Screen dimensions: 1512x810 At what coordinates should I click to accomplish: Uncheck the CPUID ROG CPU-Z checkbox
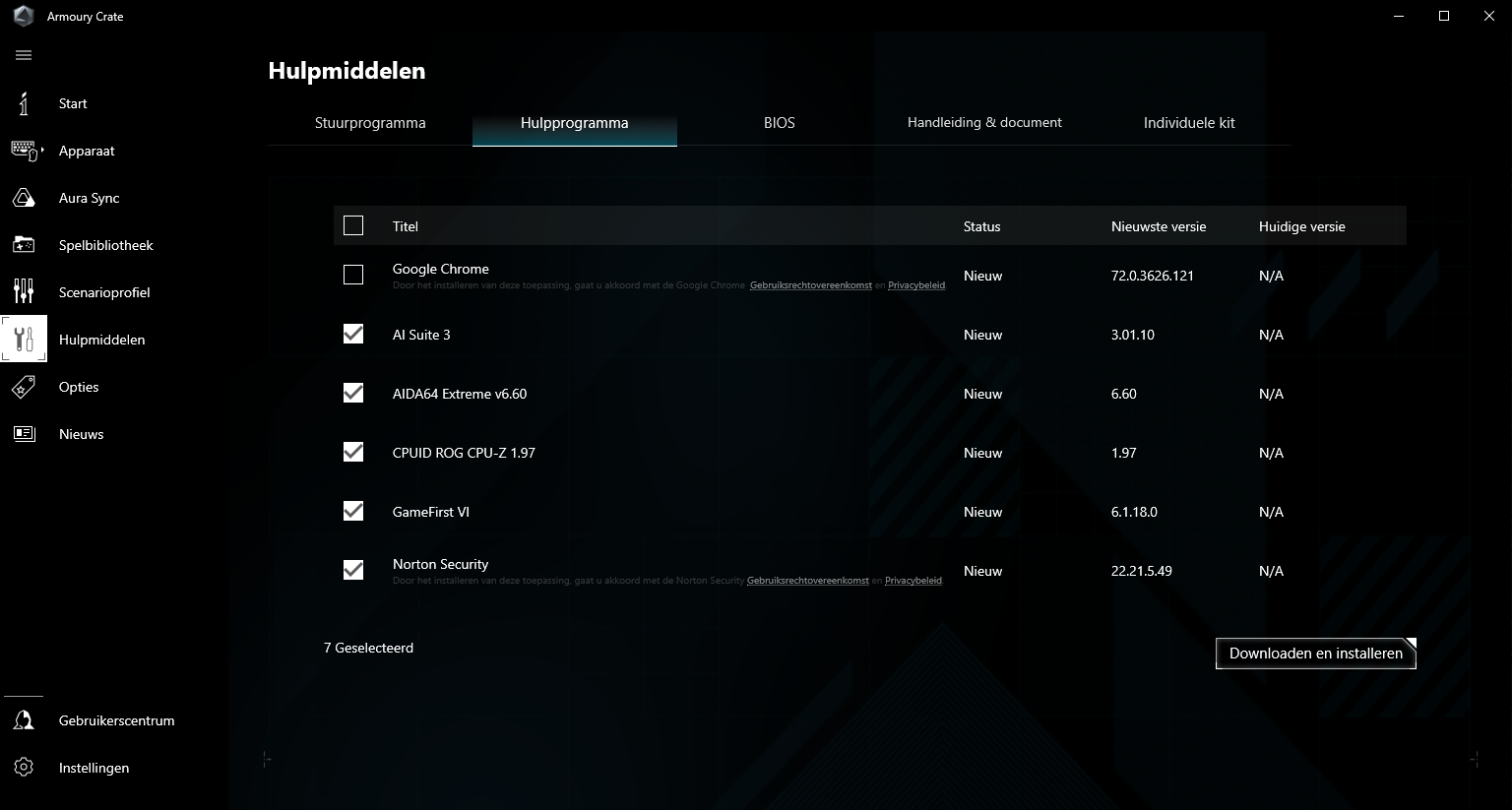pos(353,452)
